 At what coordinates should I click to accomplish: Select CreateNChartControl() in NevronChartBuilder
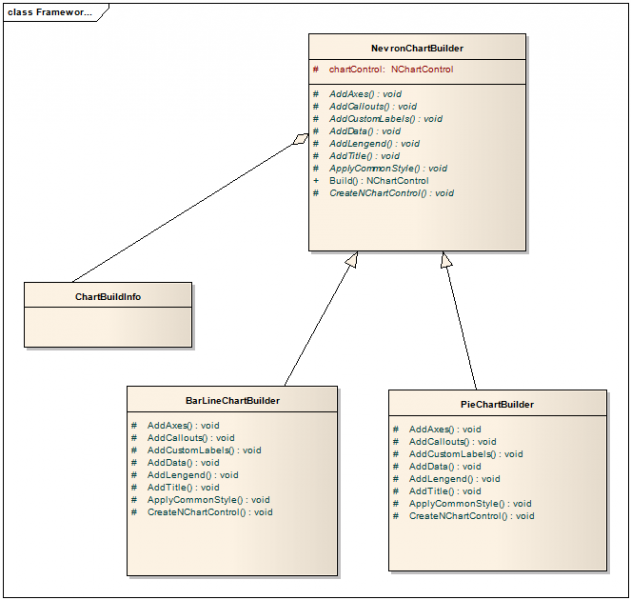coord(391,193)
